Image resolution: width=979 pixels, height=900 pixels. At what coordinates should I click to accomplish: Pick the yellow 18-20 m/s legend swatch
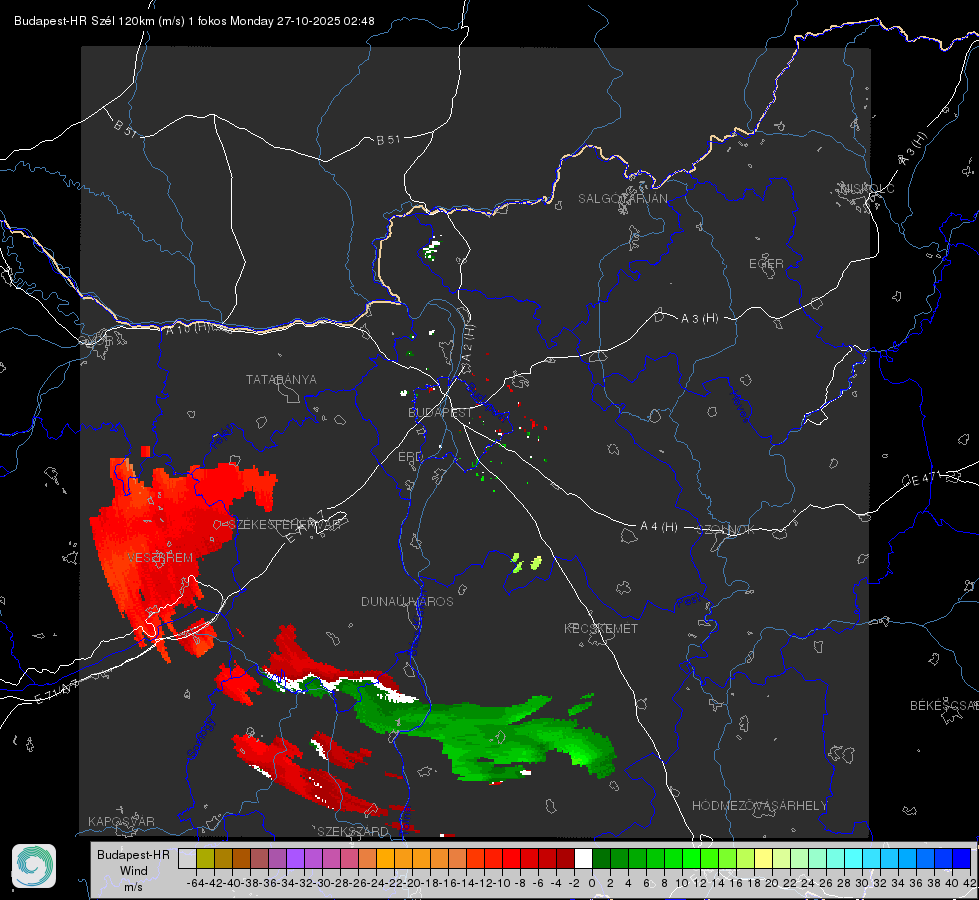(x=763, y=858)
